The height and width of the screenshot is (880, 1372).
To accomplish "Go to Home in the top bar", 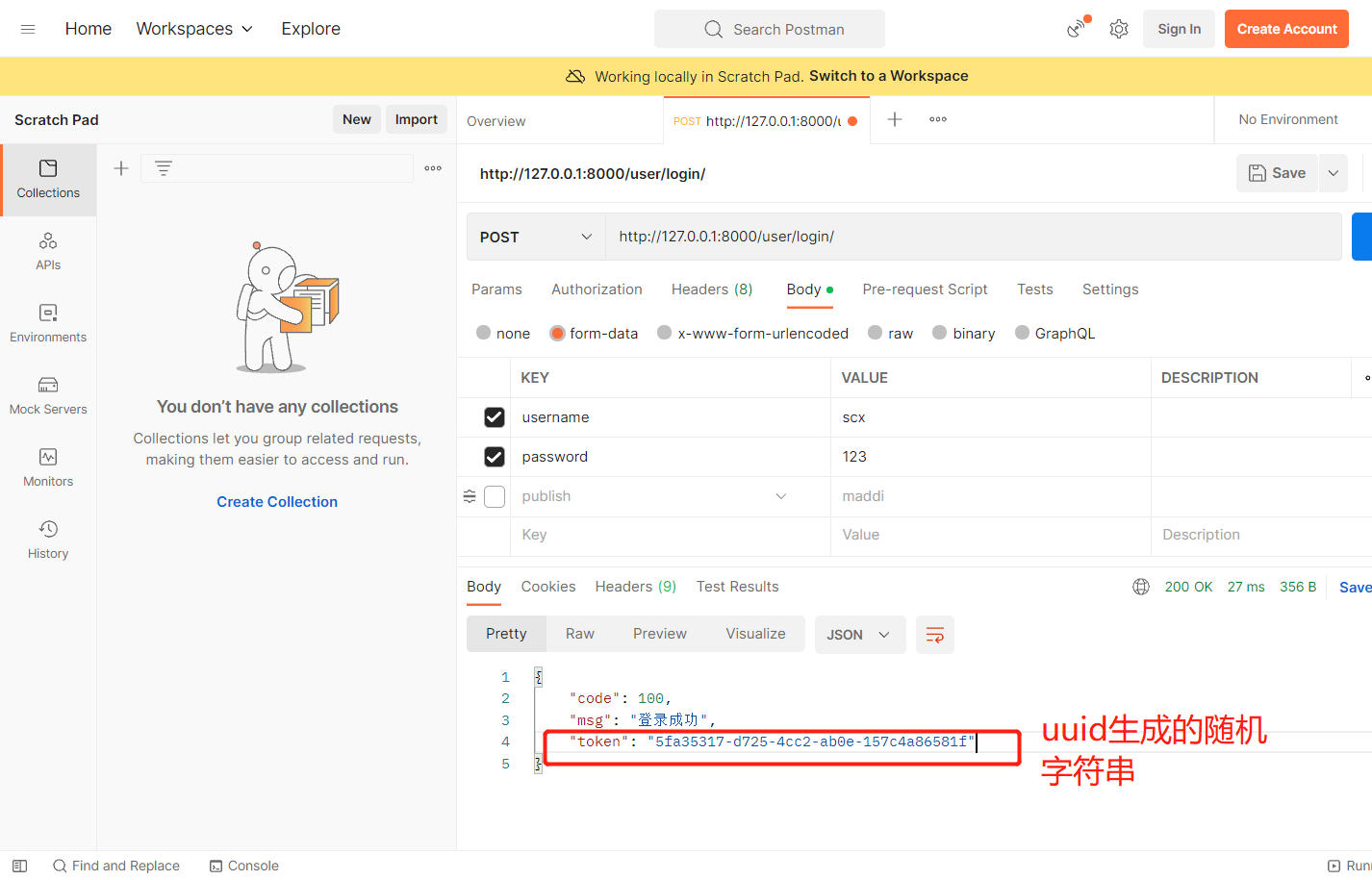I will tap(89, 29).
